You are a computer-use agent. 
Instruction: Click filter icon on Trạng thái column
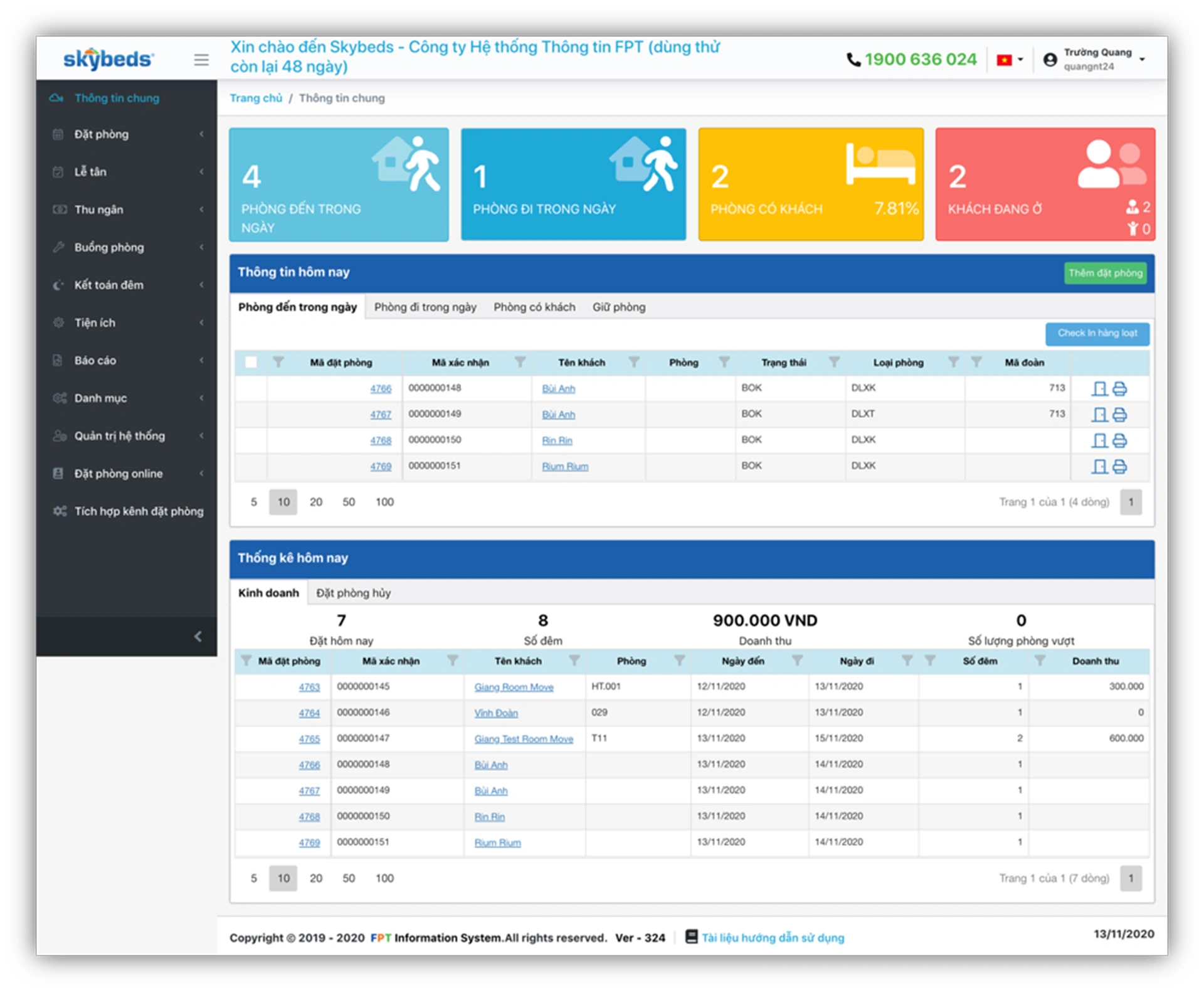pos(834,362)
